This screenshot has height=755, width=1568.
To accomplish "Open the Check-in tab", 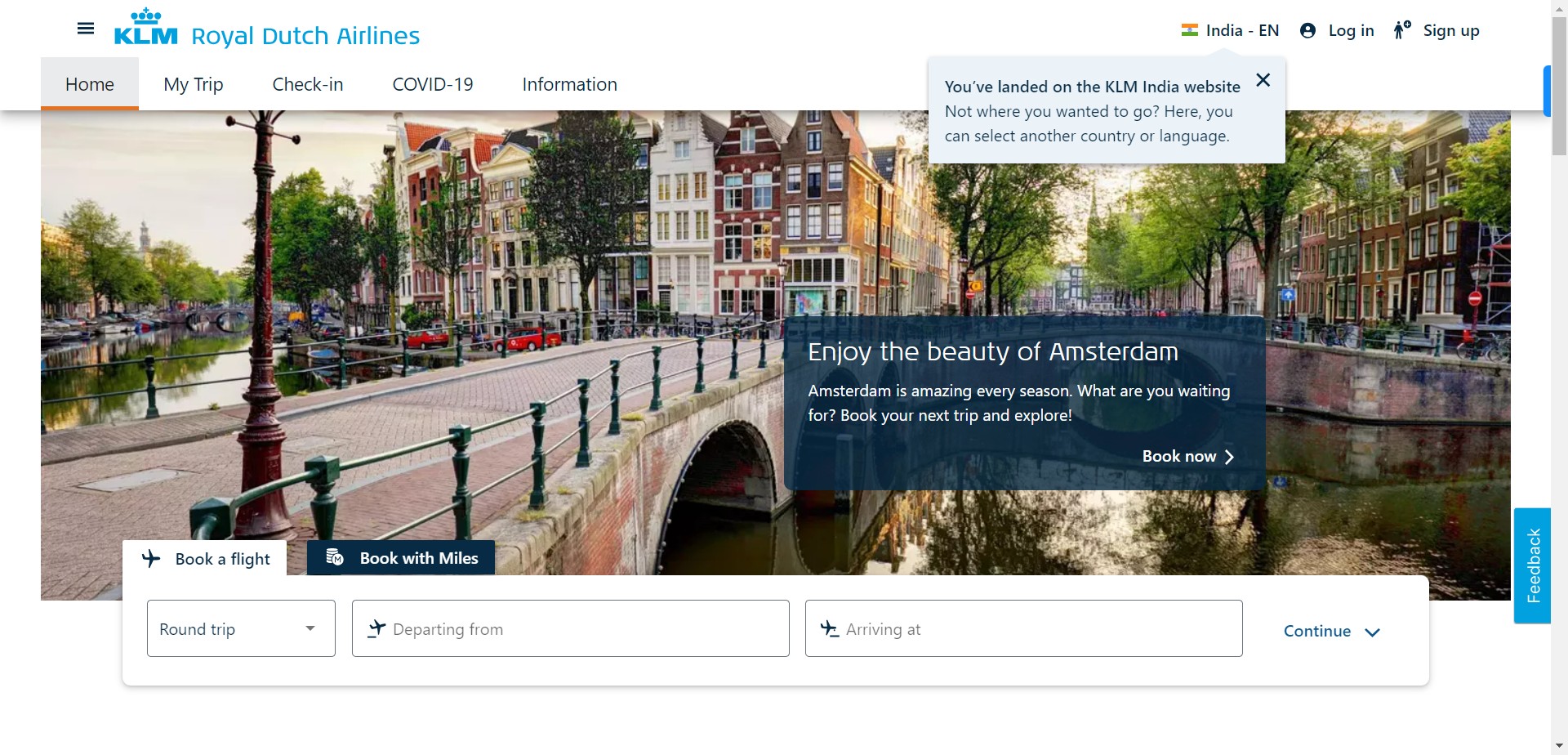I will (x=307, y=84).
